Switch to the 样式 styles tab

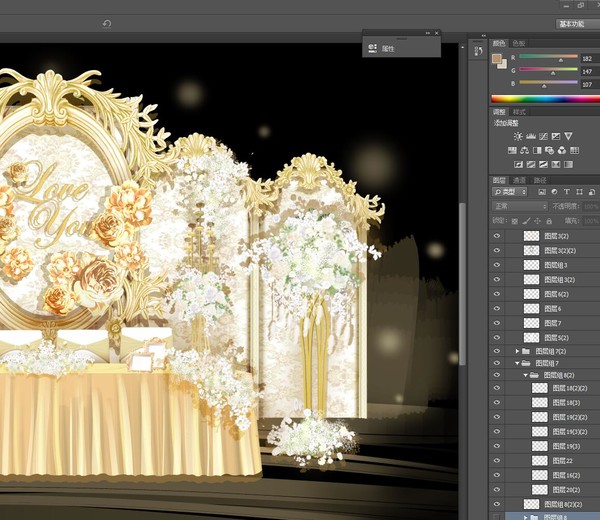(519, 112)
